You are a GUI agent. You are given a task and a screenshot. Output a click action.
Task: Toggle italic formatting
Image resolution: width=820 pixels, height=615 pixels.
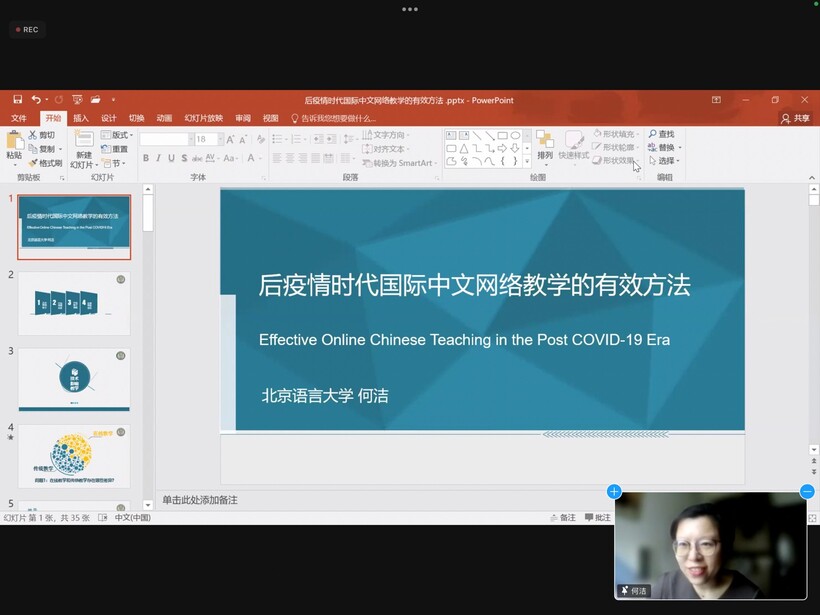(x=158, y=158)
